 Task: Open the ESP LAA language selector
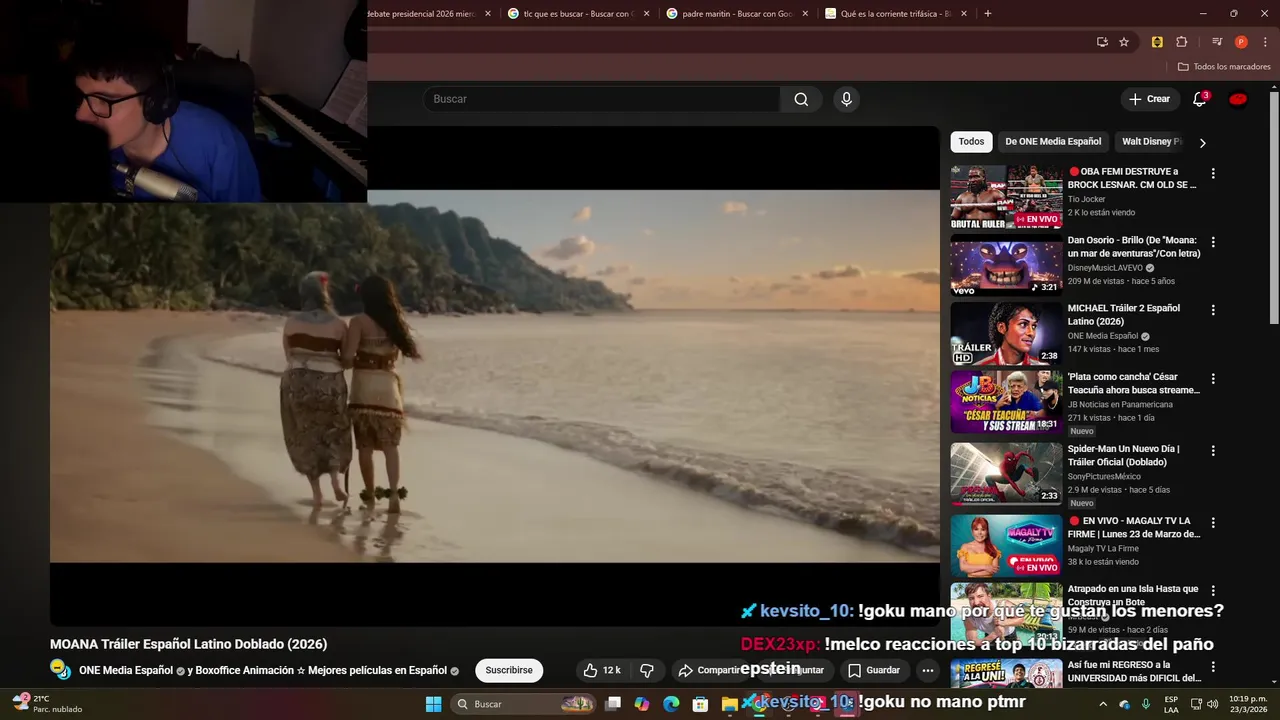click(1171, 704)
